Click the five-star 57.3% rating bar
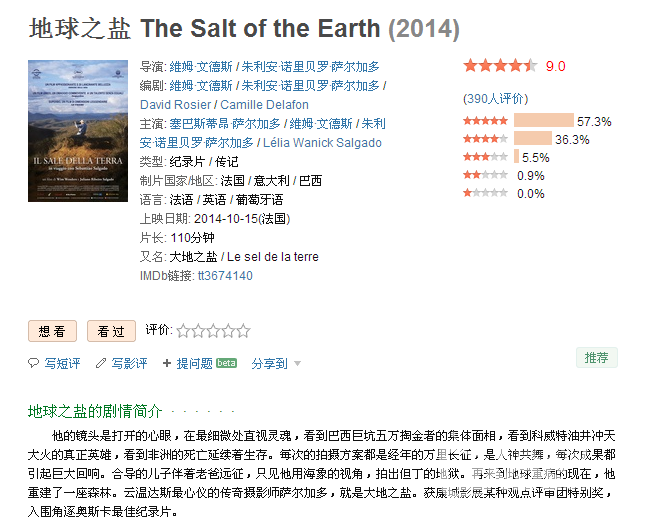Viewport: 649px width, 531px height. click(x=544, y=120)
